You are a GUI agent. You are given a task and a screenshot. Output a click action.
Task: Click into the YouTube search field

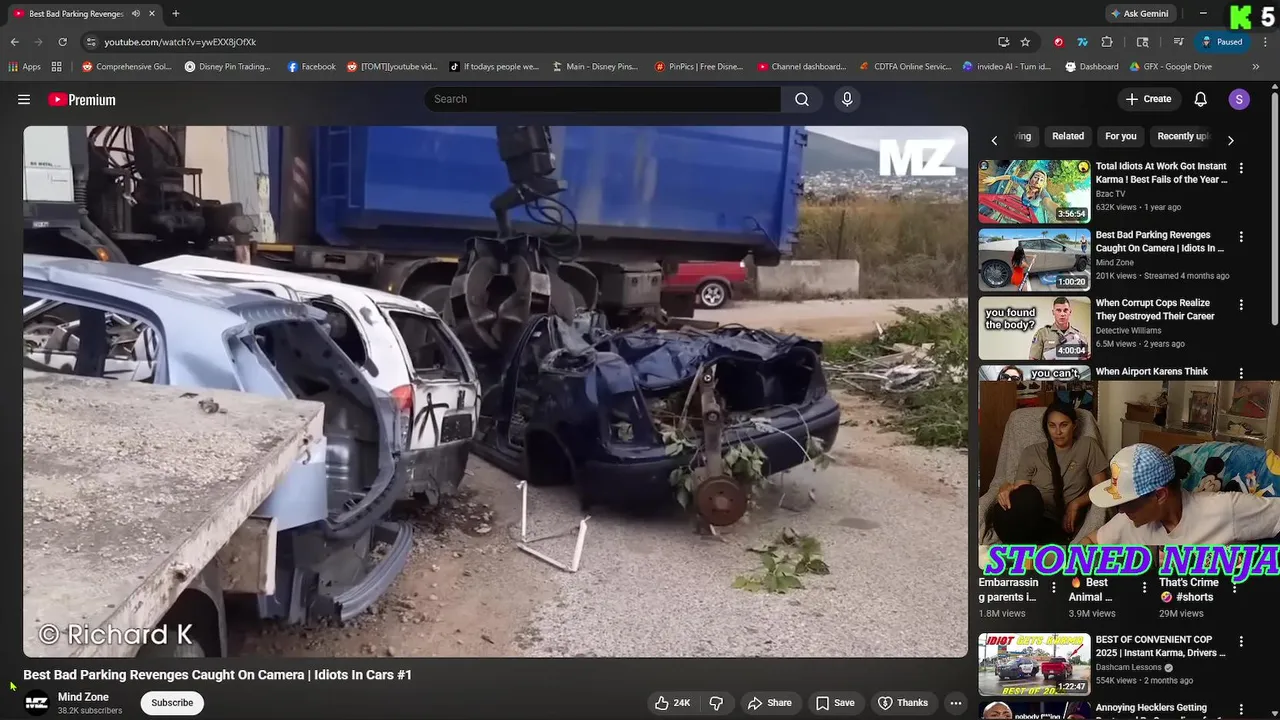pos(603,99)
